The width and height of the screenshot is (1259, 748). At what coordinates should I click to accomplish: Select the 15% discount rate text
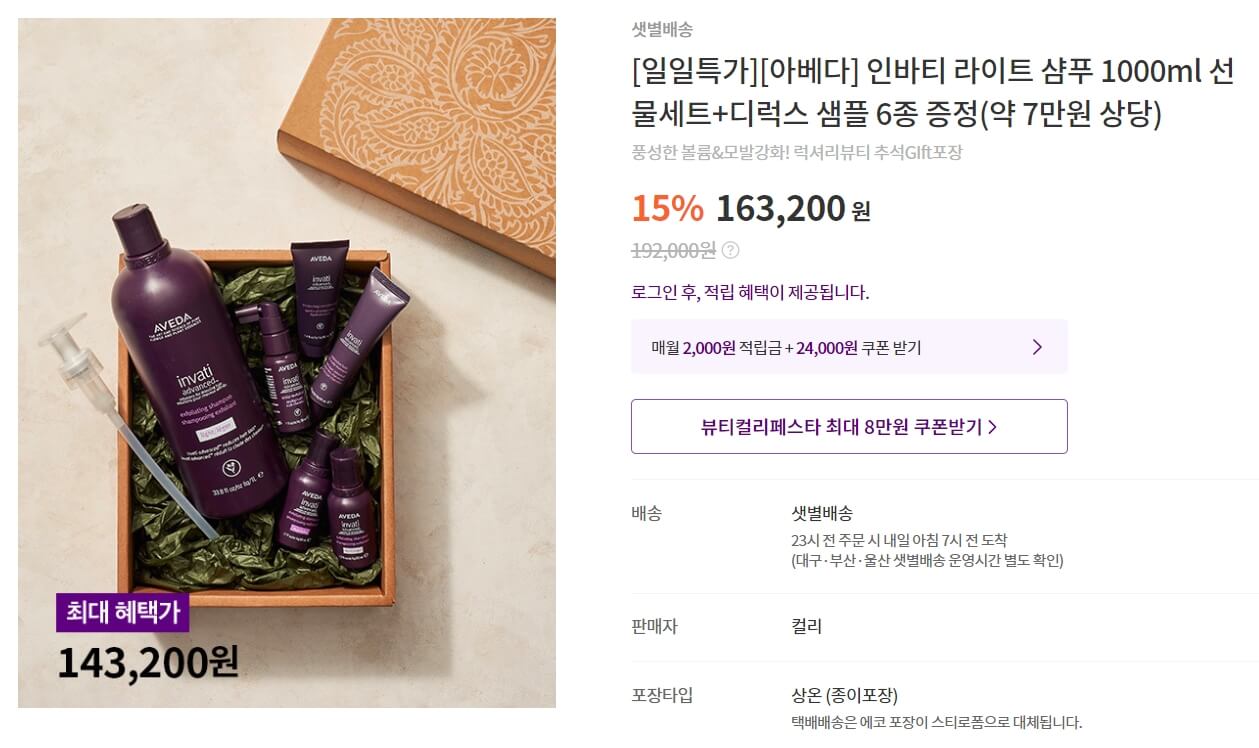tap(667, 208)
